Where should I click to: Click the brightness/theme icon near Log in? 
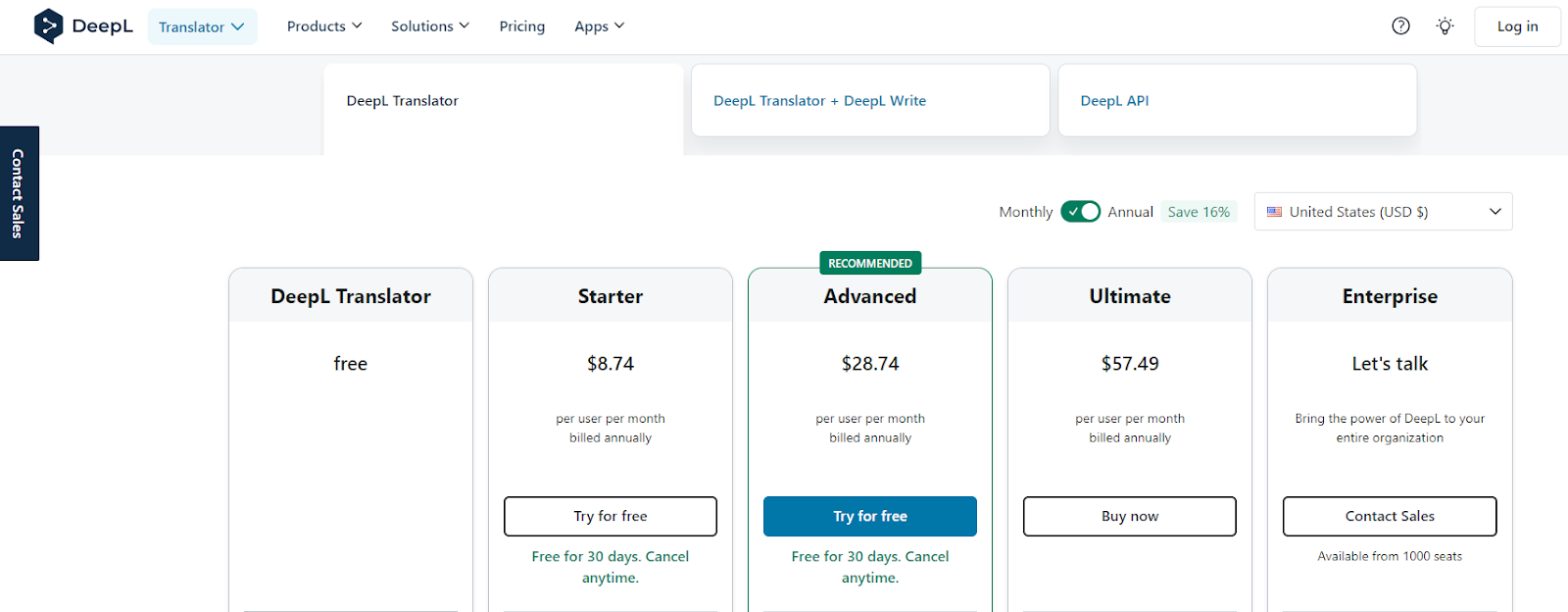click(1445, 25)
